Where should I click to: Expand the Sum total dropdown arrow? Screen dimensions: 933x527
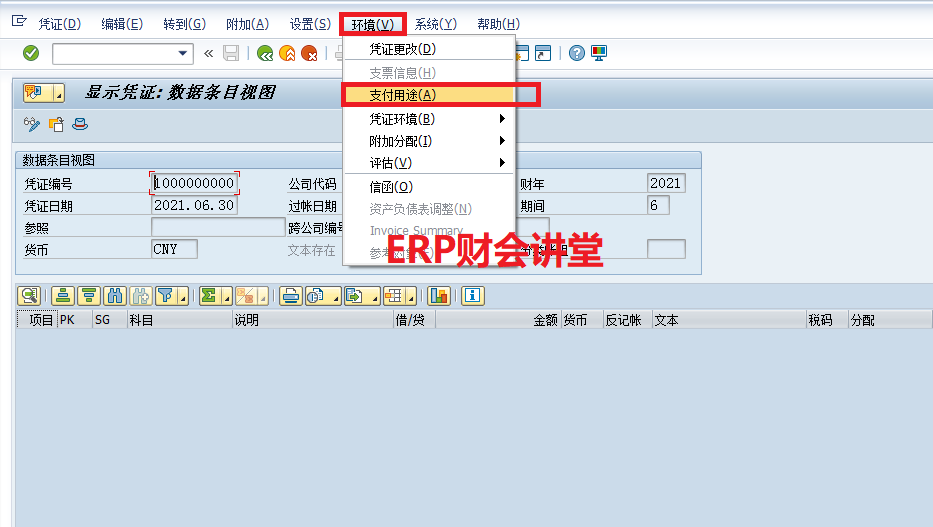(227, 296)
